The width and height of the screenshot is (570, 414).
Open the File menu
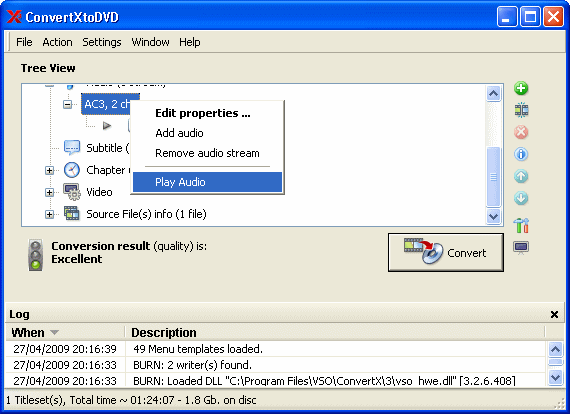pyautogui.click(x=24, y=42)
